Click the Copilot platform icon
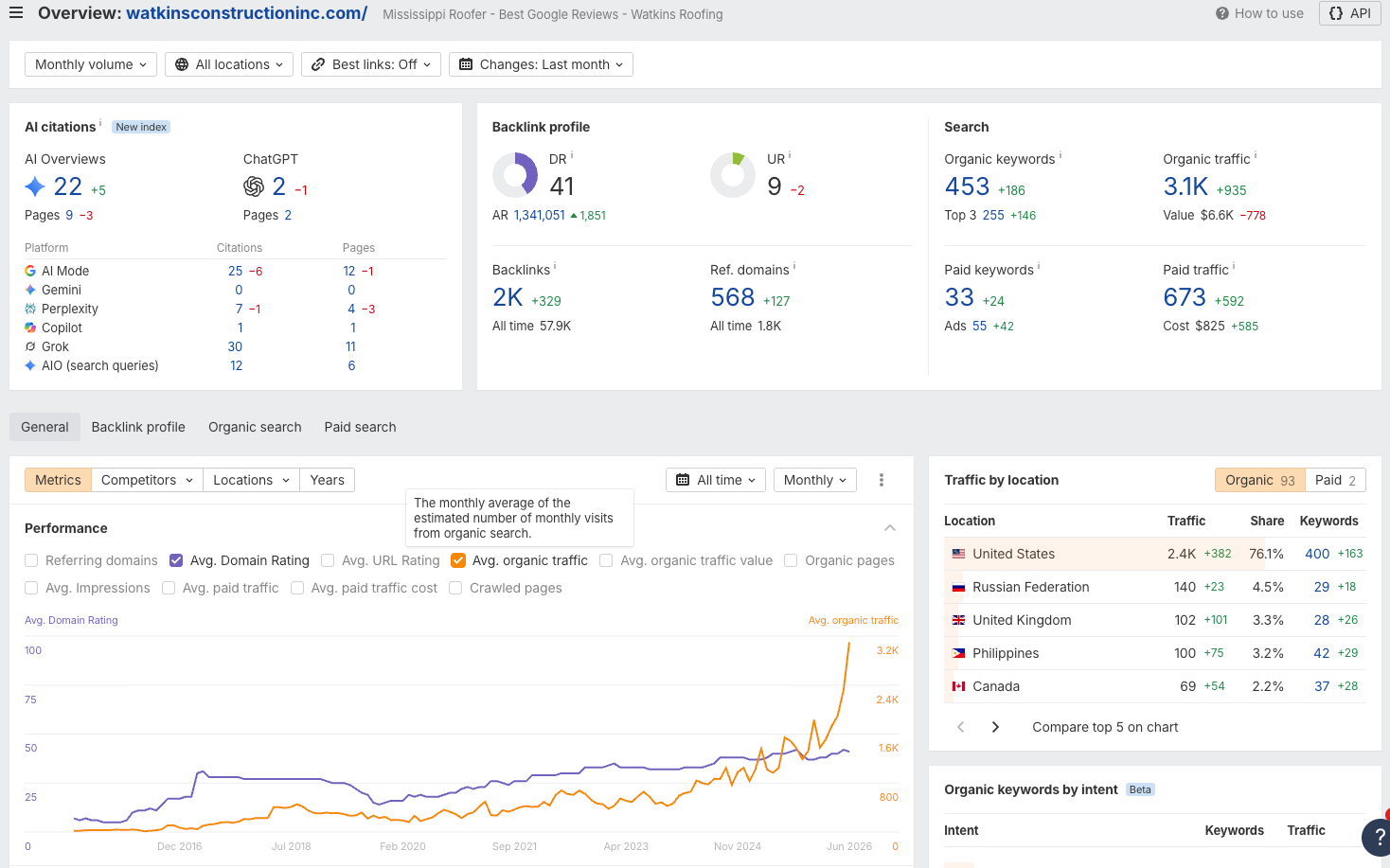1390x868 pixels. (30, 328)
